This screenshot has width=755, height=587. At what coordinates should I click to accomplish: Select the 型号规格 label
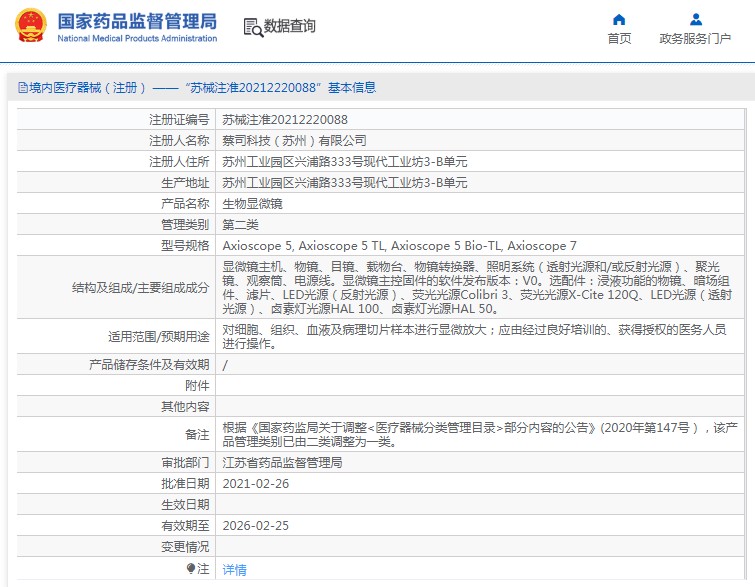185,246
